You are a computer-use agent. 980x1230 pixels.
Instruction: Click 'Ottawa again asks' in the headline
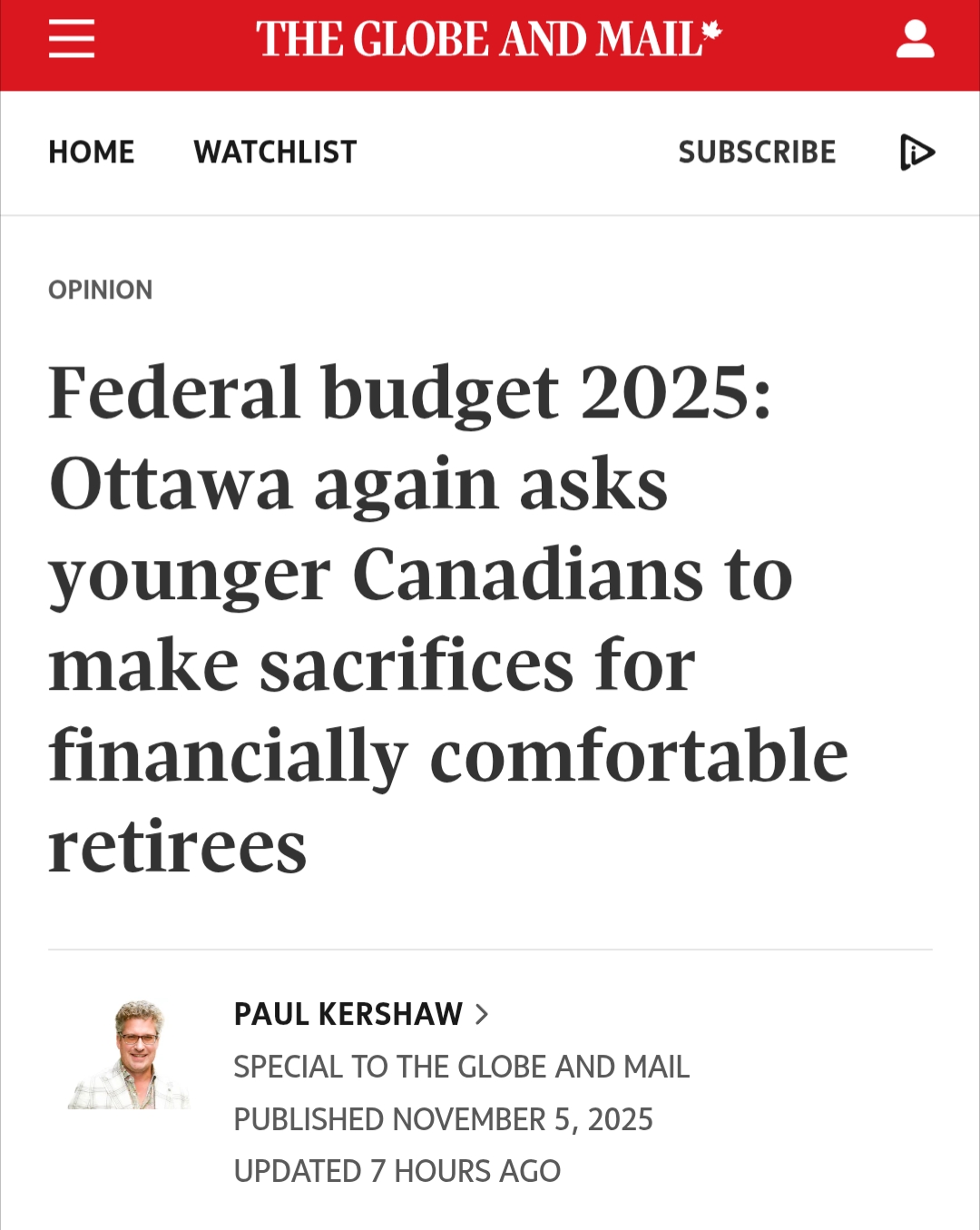(x=358, y=483)
